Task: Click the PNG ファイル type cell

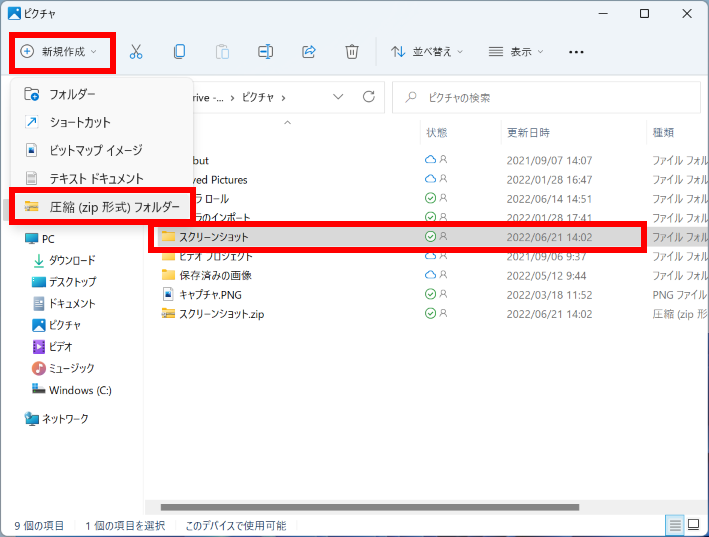Action: 680,295
